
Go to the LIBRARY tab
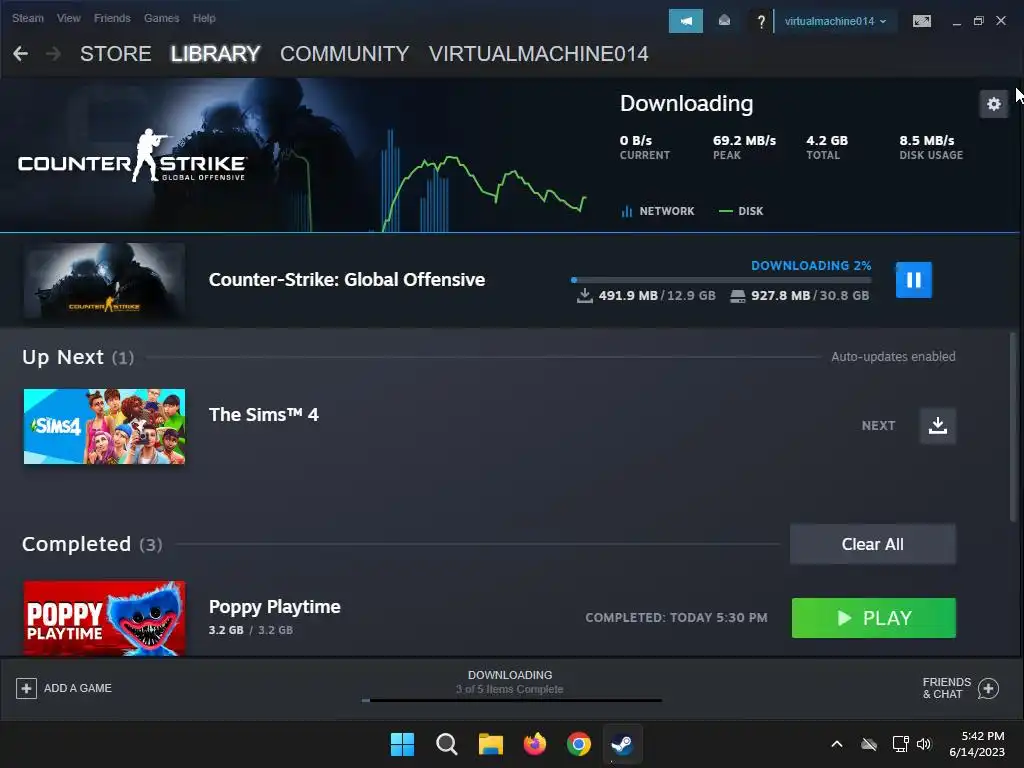tap(216, 54)
